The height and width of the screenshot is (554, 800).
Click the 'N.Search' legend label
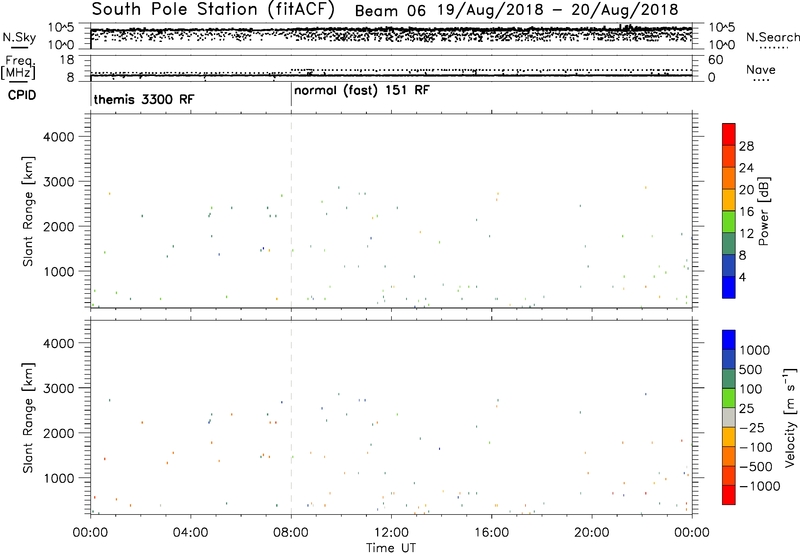773,37
